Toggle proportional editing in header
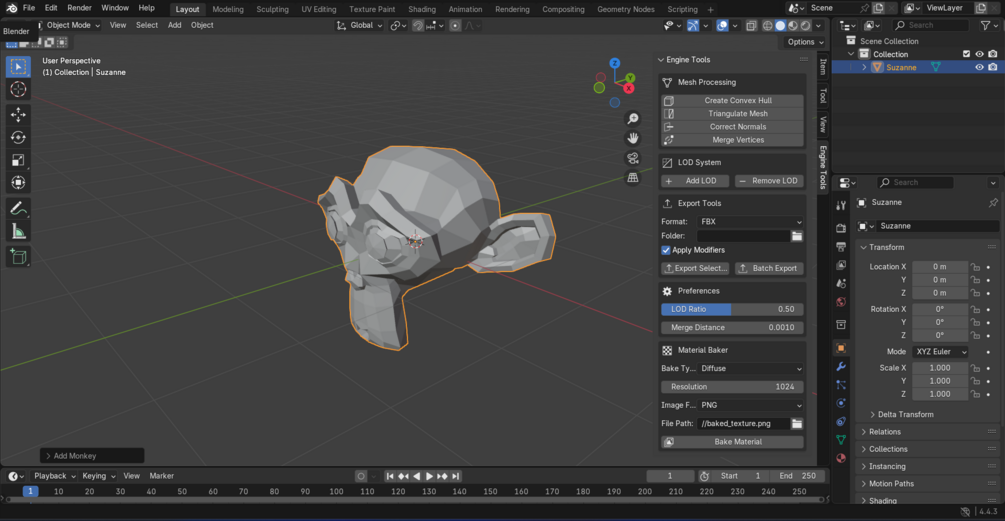This screenshot has height=521, width=1005. coord(455,26)
